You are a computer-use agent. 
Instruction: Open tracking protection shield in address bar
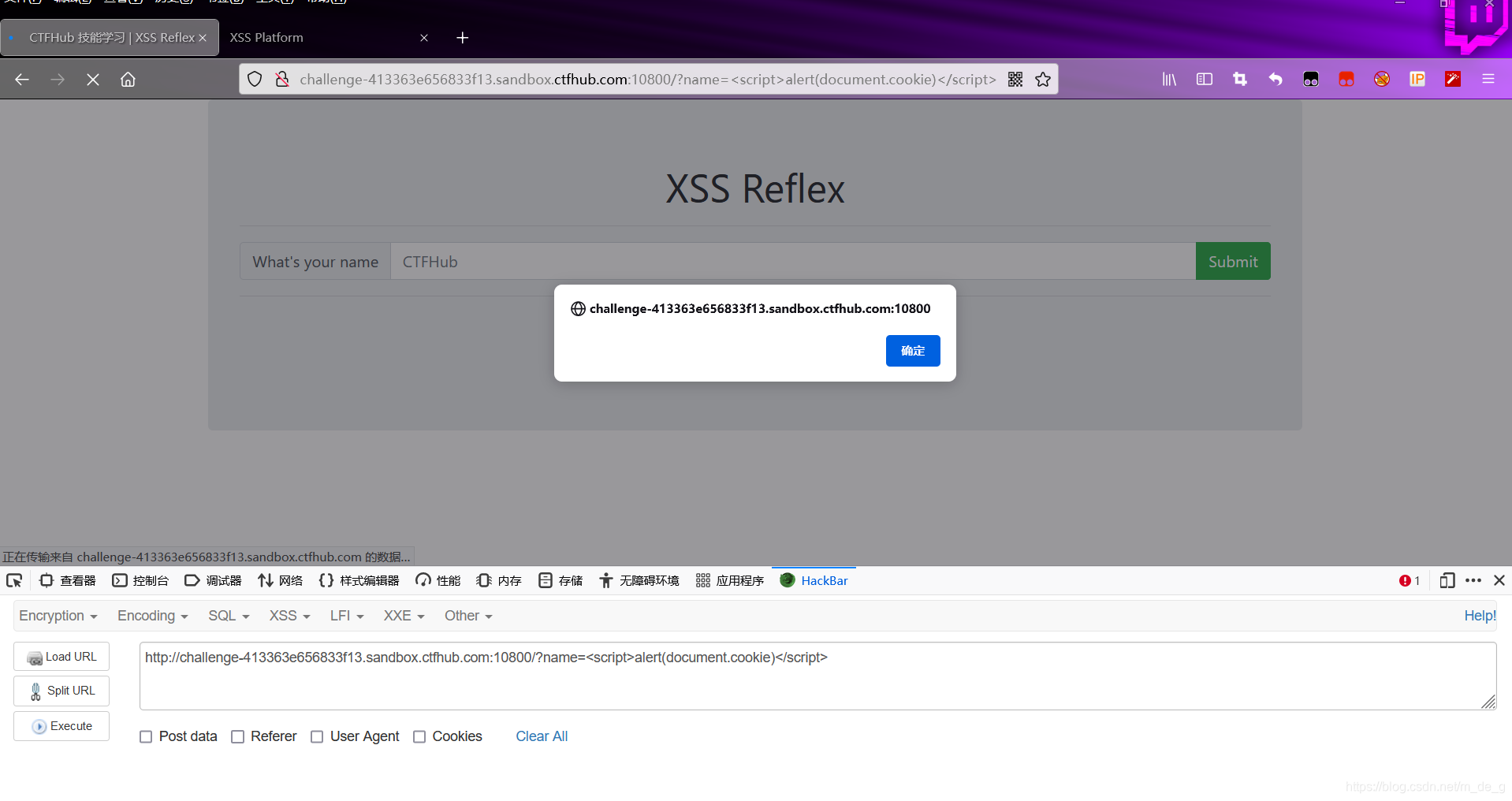pos(255,80)
